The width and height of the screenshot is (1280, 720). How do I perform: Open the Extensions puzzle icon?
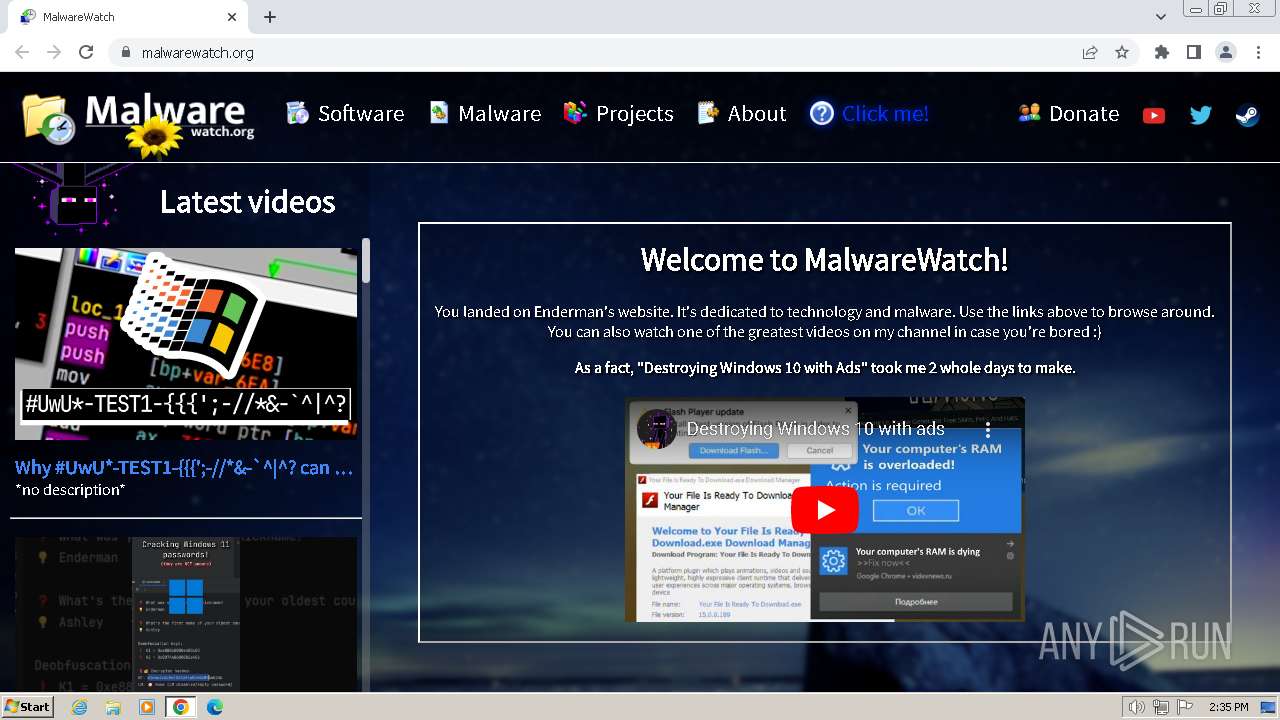pos(1161,52)
